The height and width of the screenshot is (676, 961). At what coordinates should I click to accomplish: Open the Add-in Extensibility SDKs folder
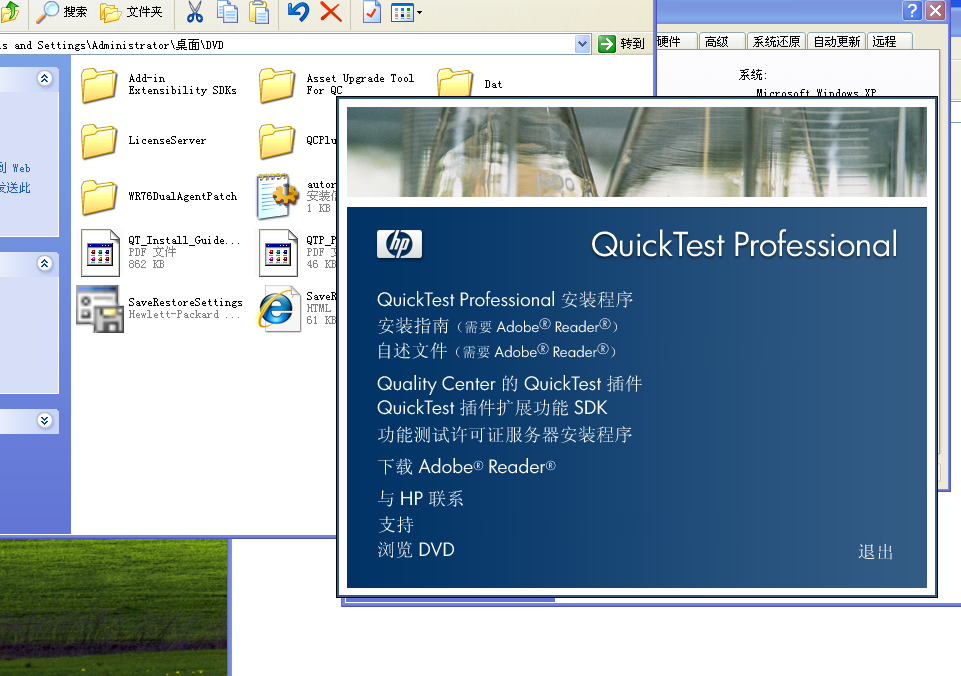(x=159, y=85)
